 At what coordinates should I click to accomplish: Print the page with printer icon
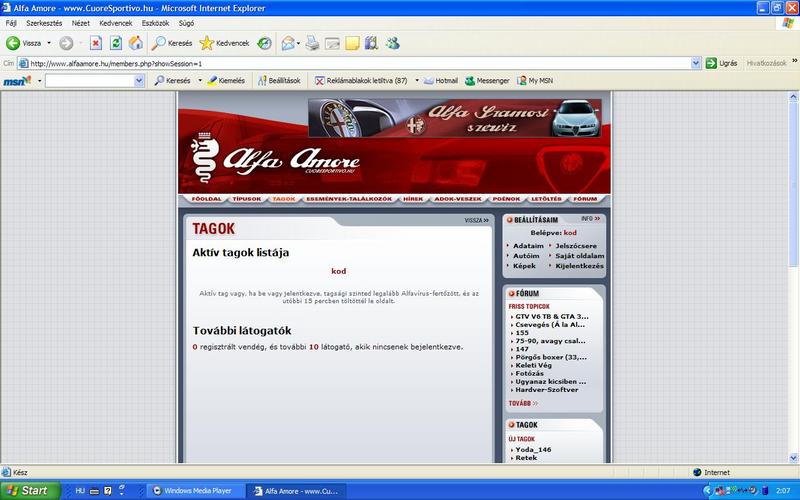coord(312,43)
